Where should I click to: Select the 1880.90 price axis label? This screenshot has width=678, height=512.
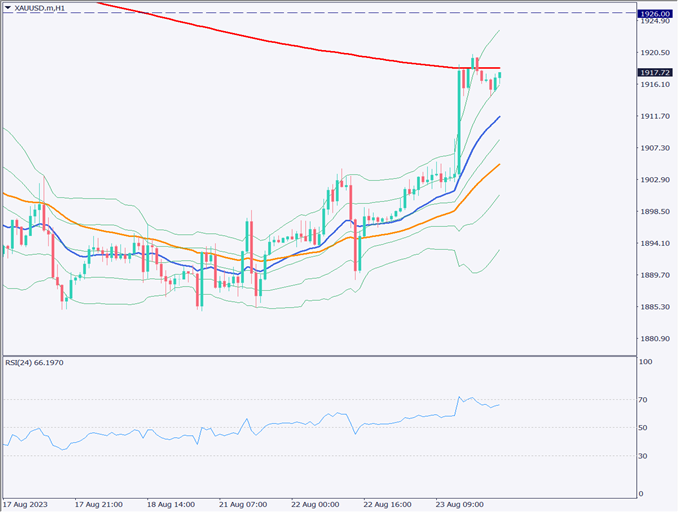[x=656, y=339]
